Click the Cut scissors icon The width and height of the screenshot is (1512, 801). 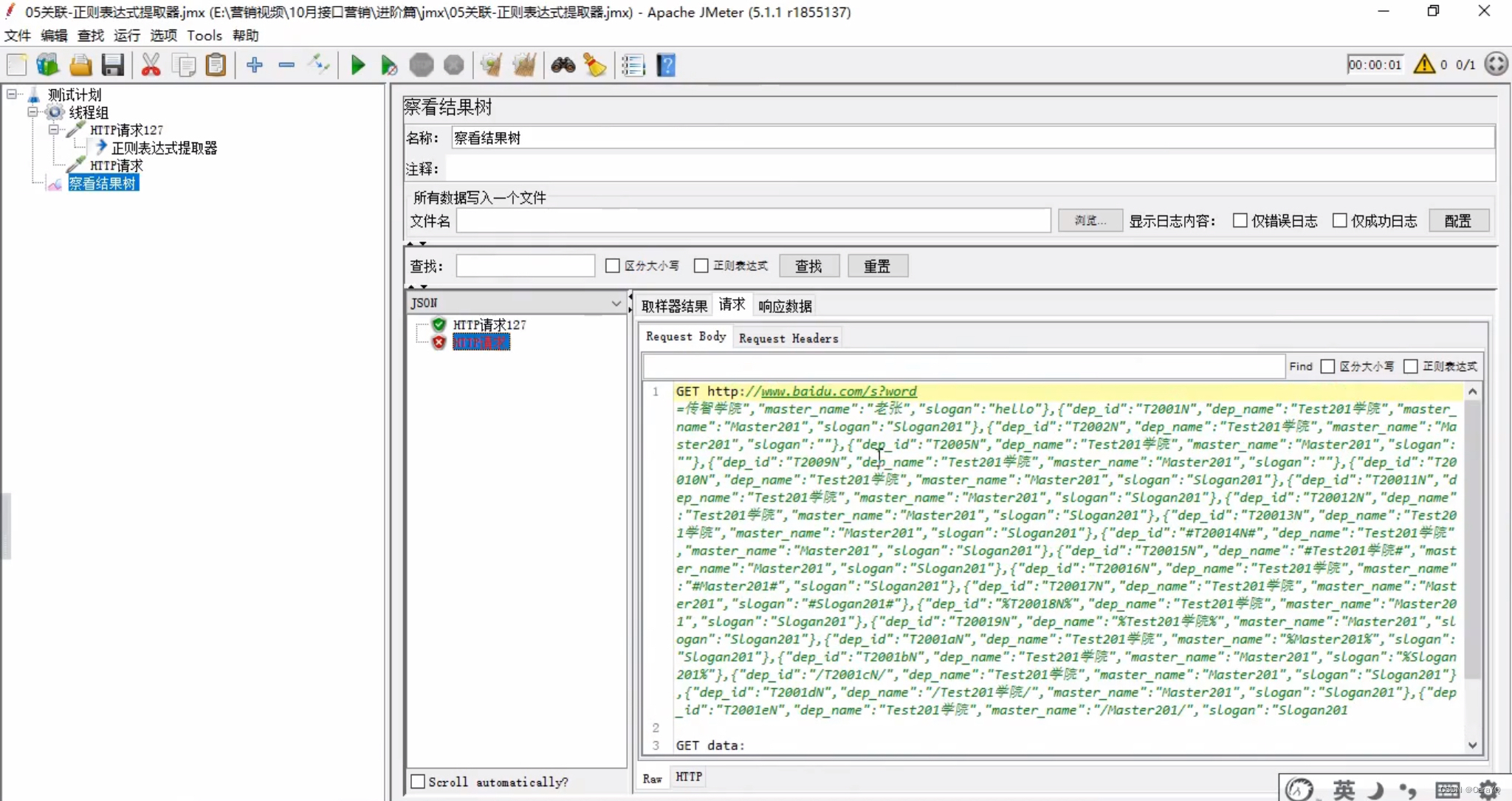151,65
